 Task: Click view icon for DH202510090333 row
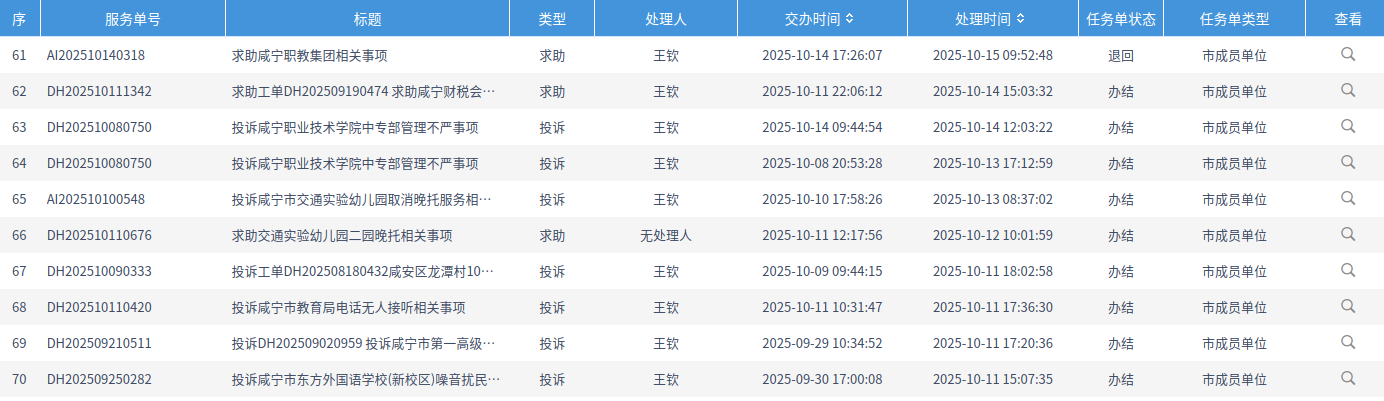coord(1348,270)
